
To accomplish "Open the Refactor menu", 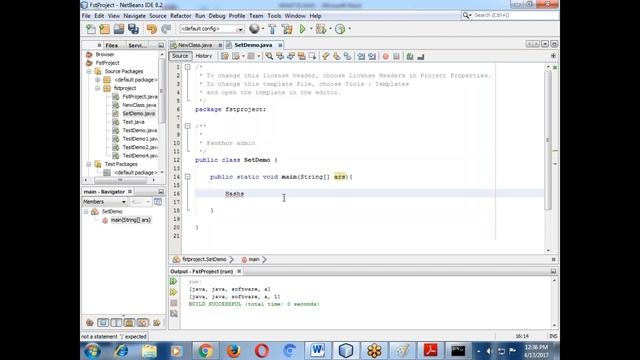I will [180, 16].
